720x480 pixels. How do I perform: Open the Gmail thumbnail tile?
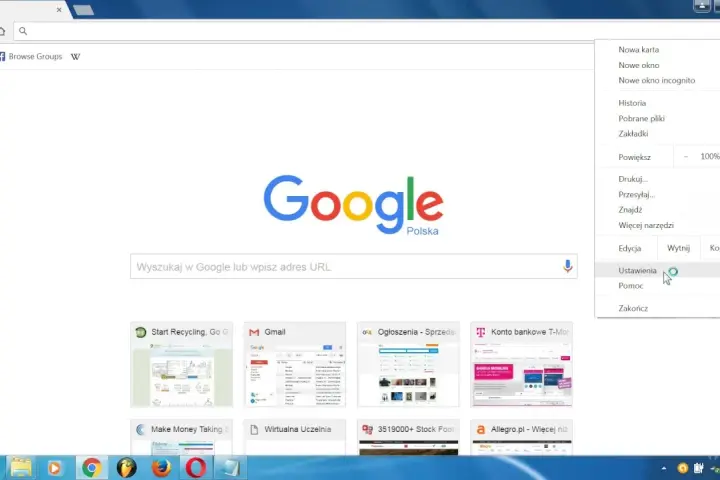point(295,364)
